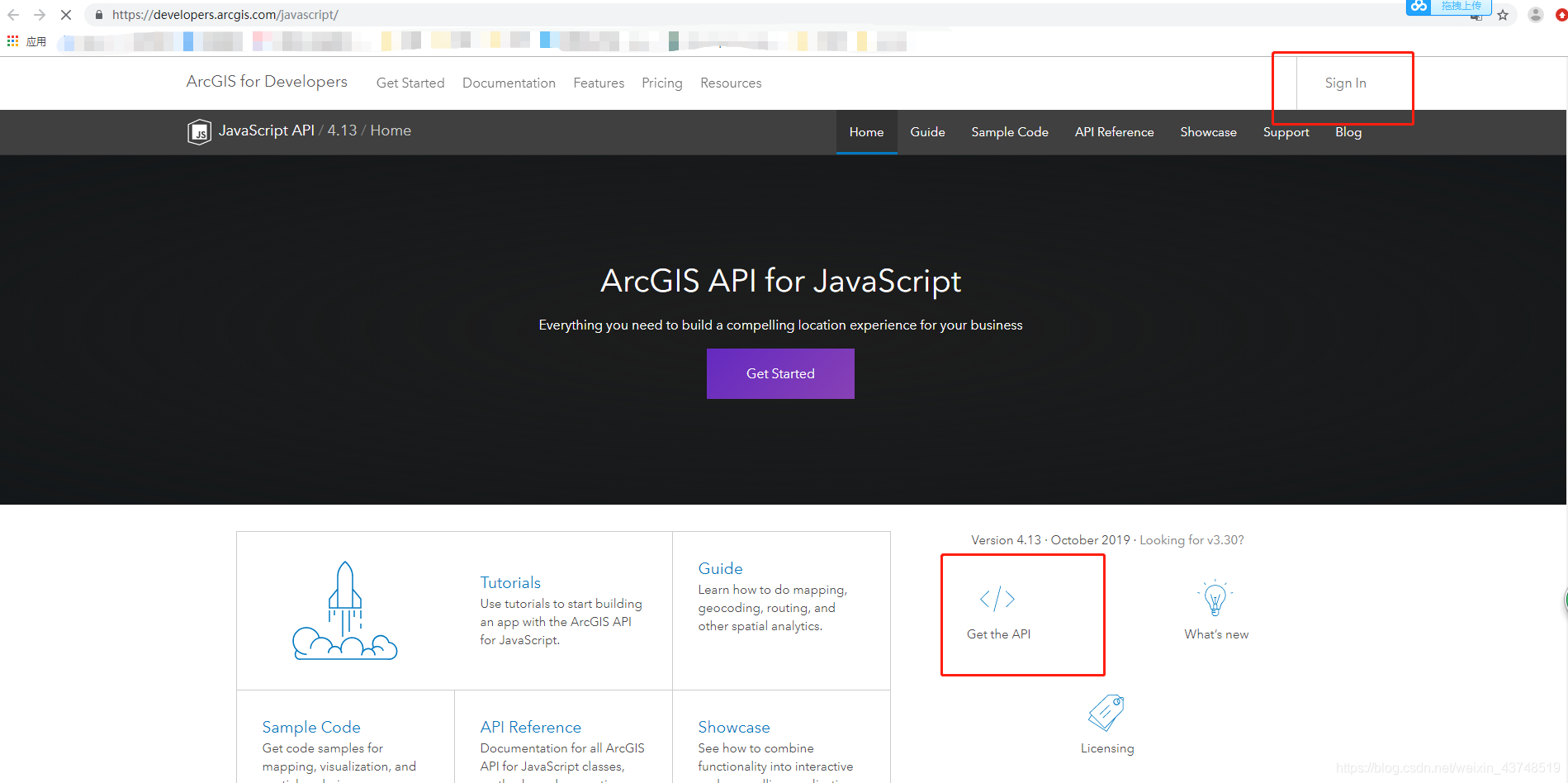Bookmark page with star icon
Screen dimensions: 1568x783
(1503, 15)
